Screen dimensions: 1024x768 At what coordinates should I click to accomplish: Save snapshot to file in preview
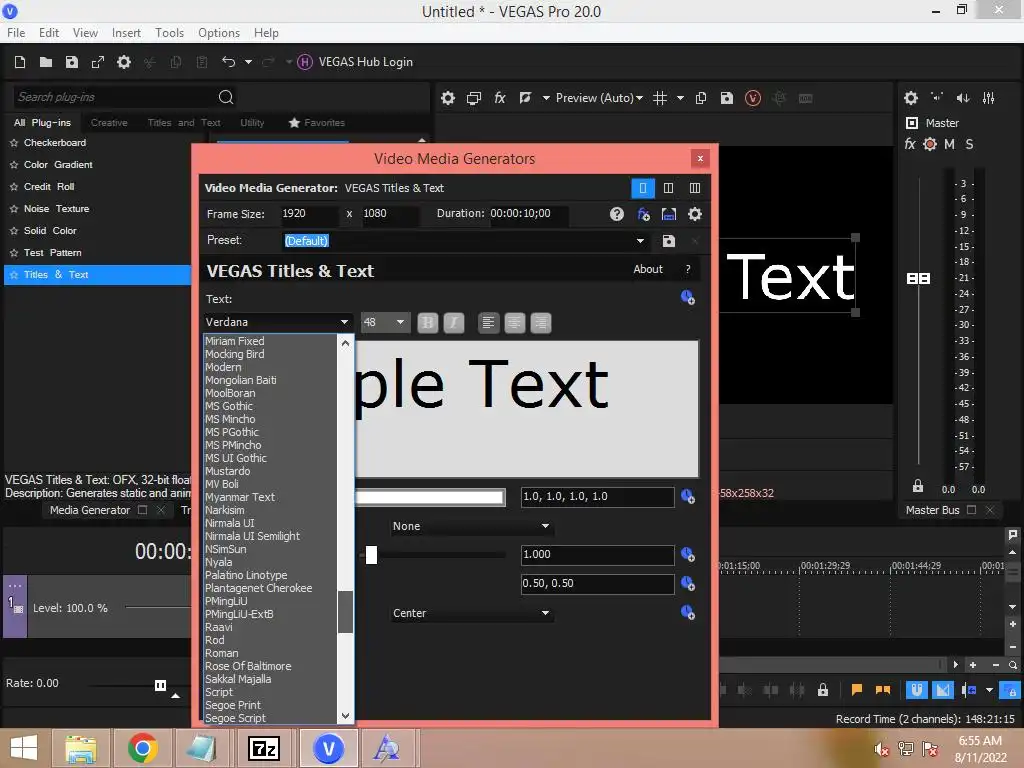(x=727, y=98)
